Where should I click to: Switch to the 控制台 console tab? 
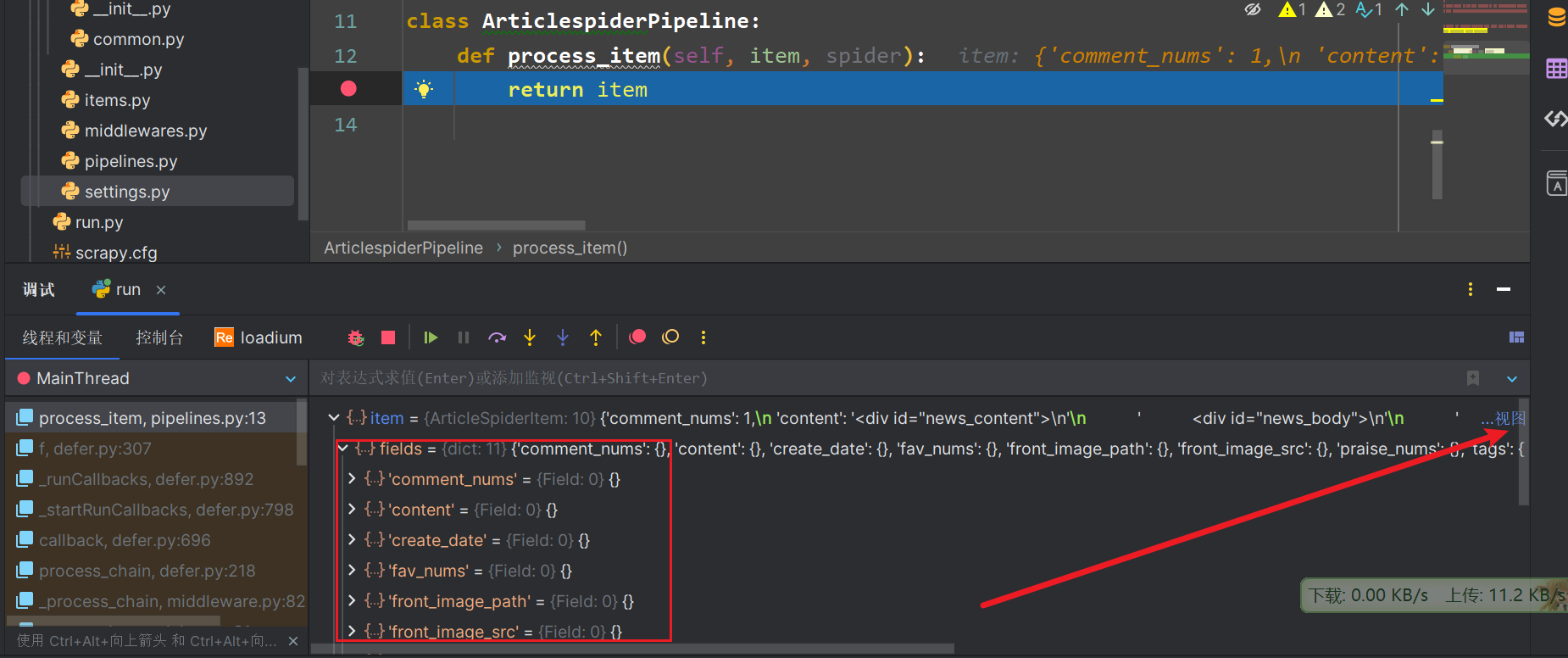[159, 337]
